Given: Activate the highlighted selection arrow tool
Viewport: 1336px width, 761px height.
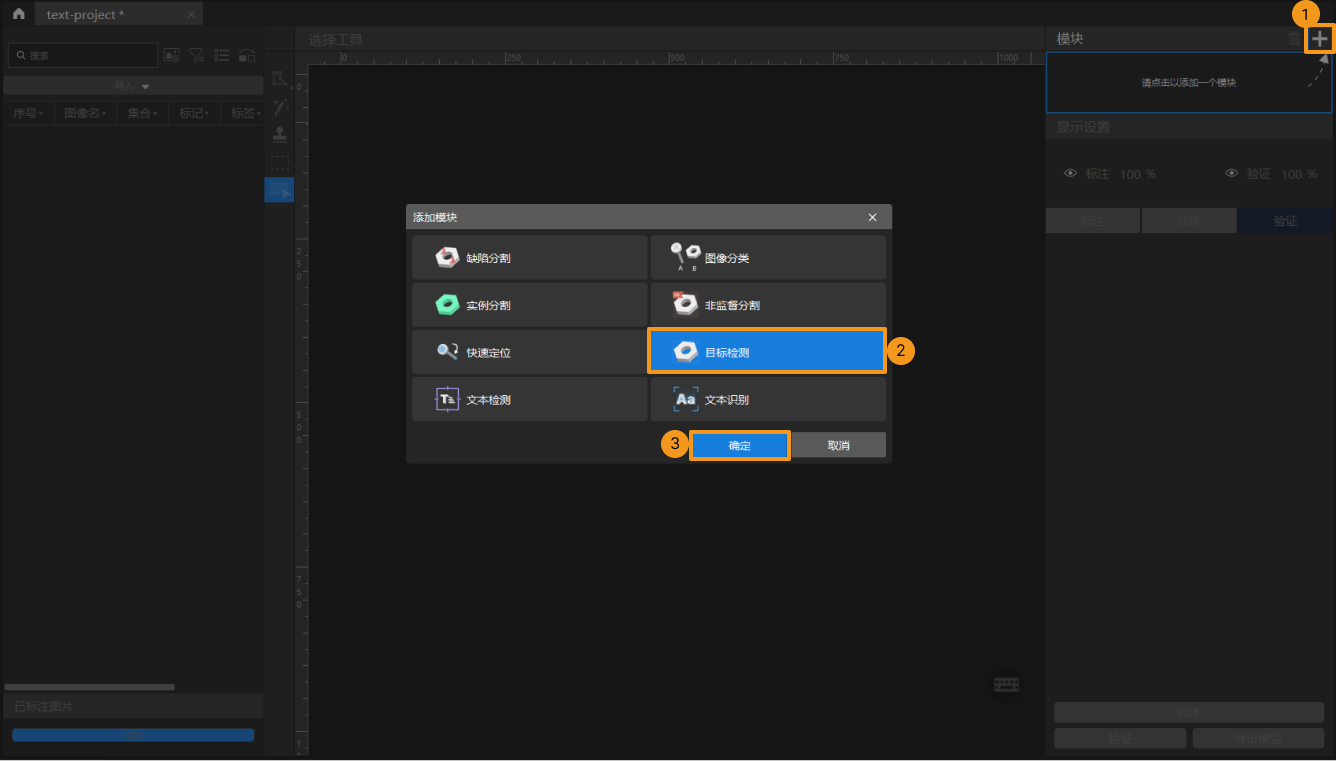Looking at the screenshot, I should [279, 190].
